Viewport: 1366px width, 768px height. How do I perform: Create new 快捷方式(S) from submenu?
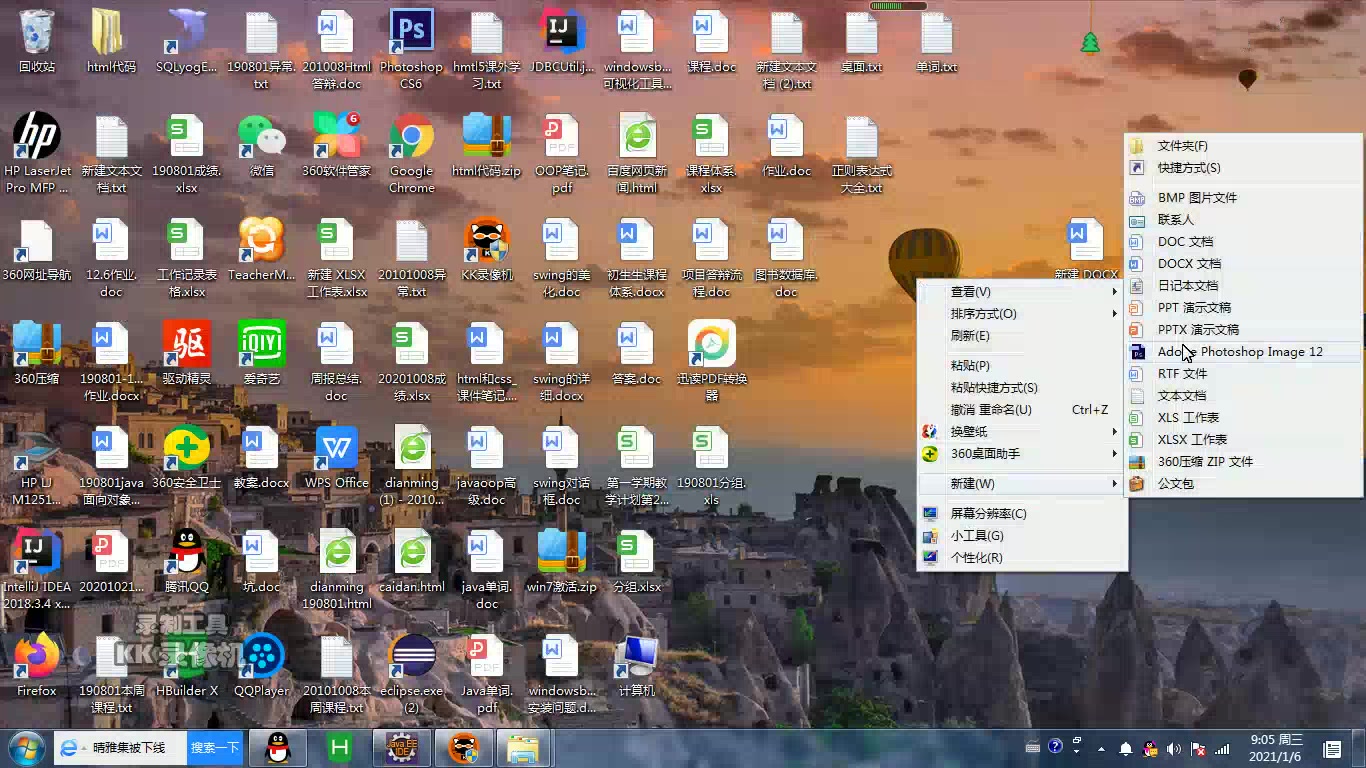pos(1244,168)
